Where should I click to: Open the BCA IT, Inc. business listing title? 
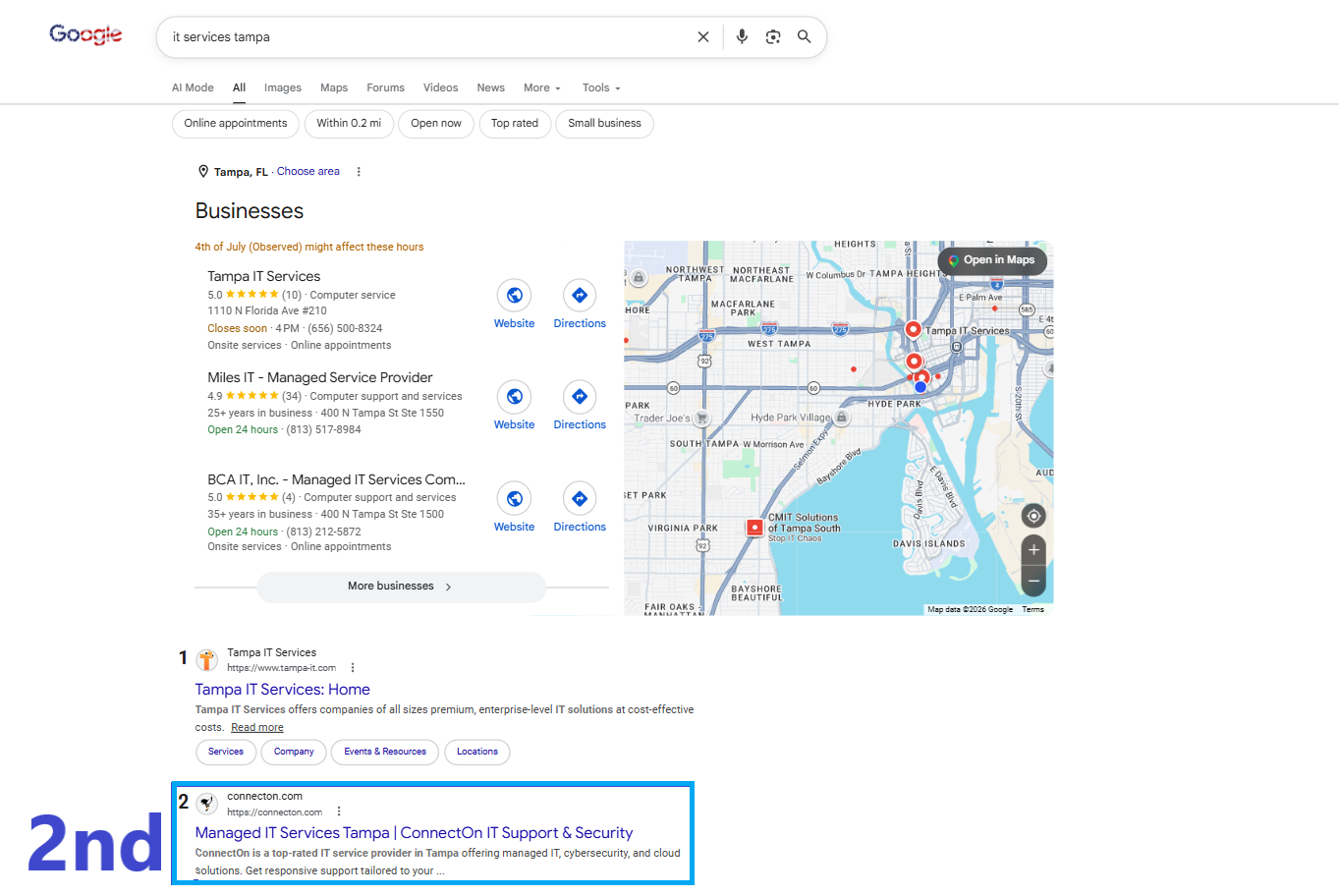[x=336, y=480]
